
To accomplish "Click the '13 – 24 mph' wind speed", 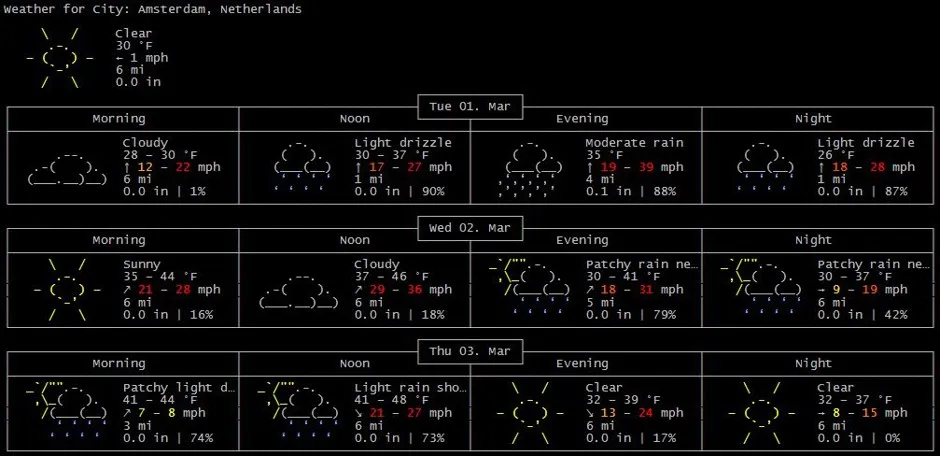I will click(x=635, y=413).
